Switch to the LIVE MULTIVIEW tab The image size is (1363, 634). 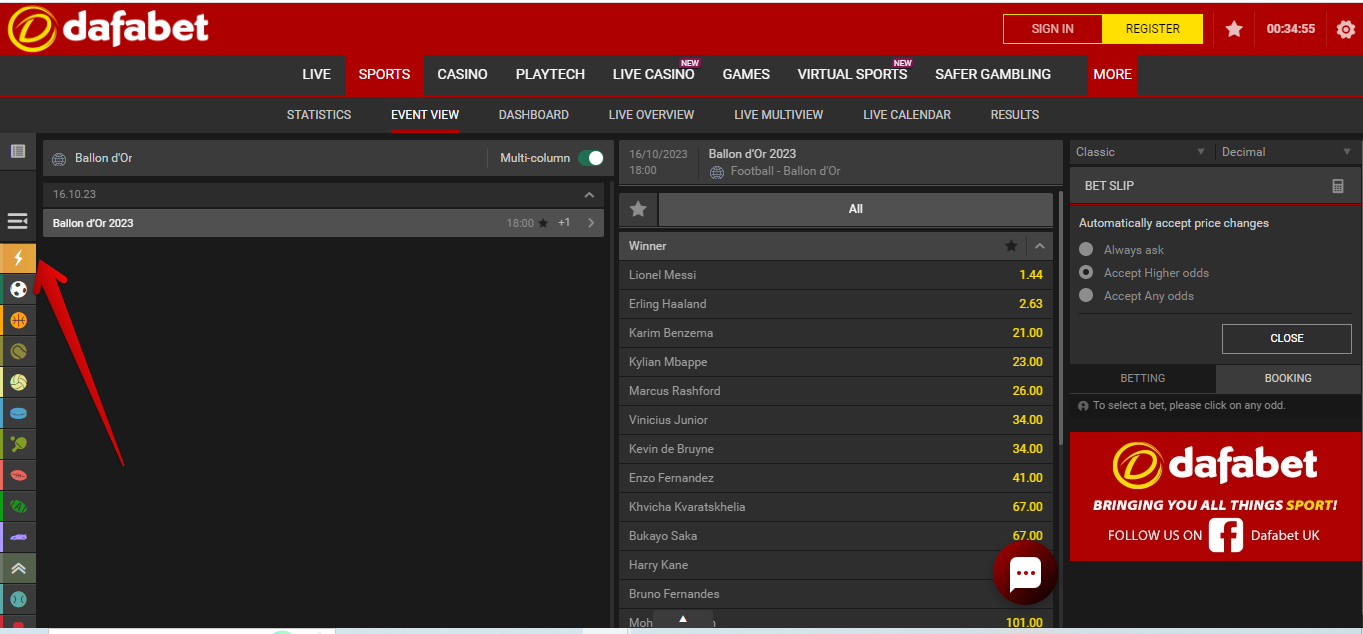pos(779,115)
